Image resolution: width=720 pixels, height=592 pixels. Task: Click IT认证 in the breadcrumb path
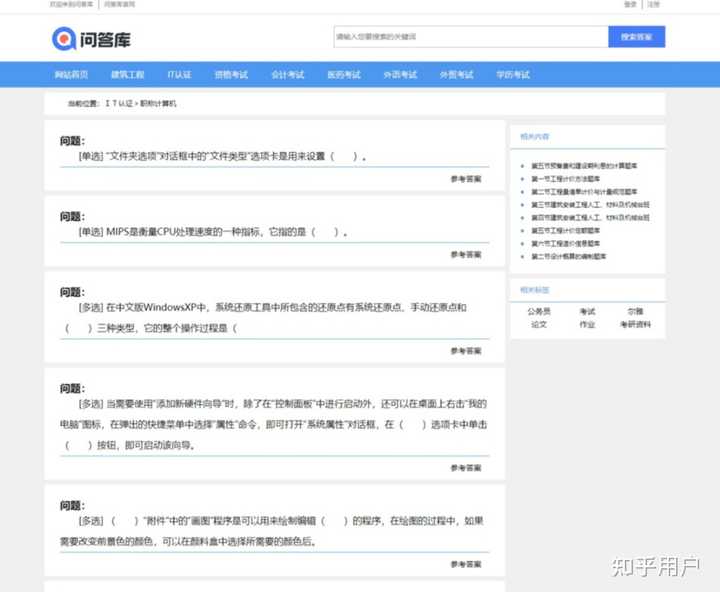pos(118,103)
